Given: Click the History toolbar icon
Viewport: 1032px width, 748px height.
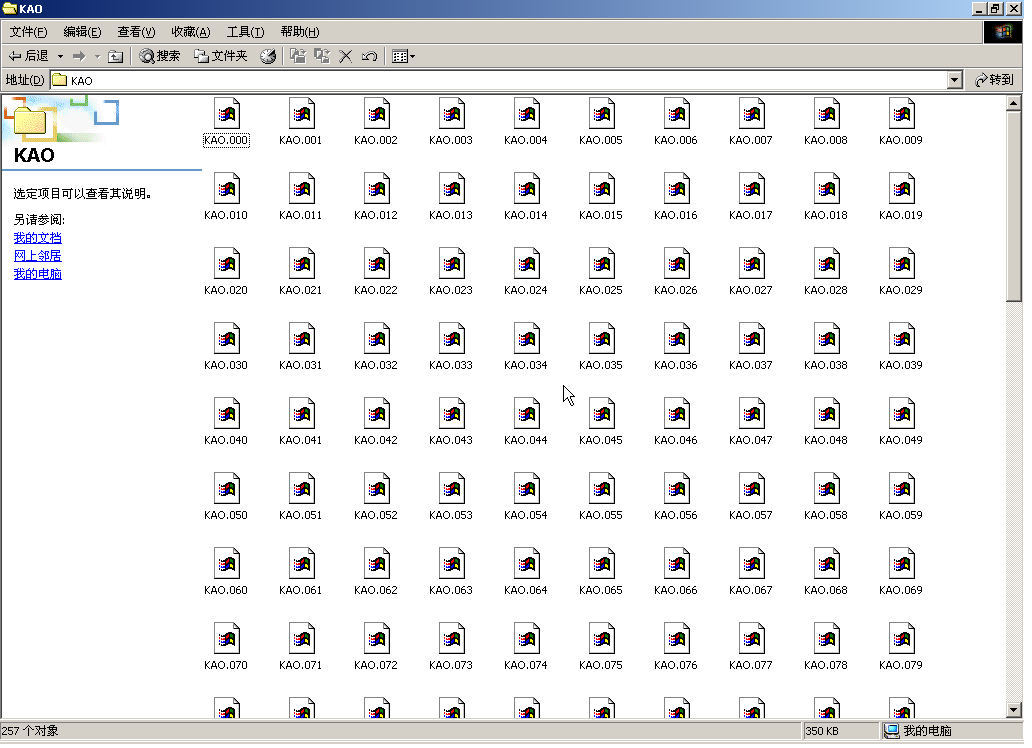Looking at the screenshot, I should click(268, 56).
